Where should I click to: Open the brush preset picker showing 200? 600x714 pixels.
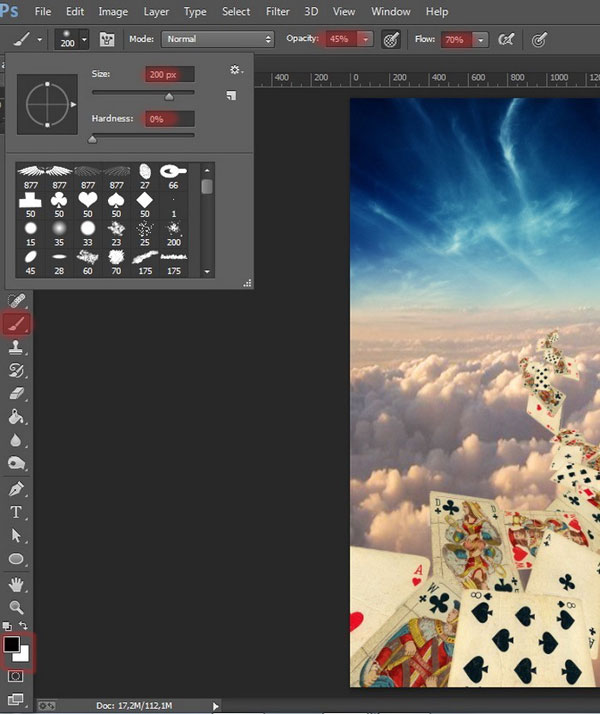(71, 39)
